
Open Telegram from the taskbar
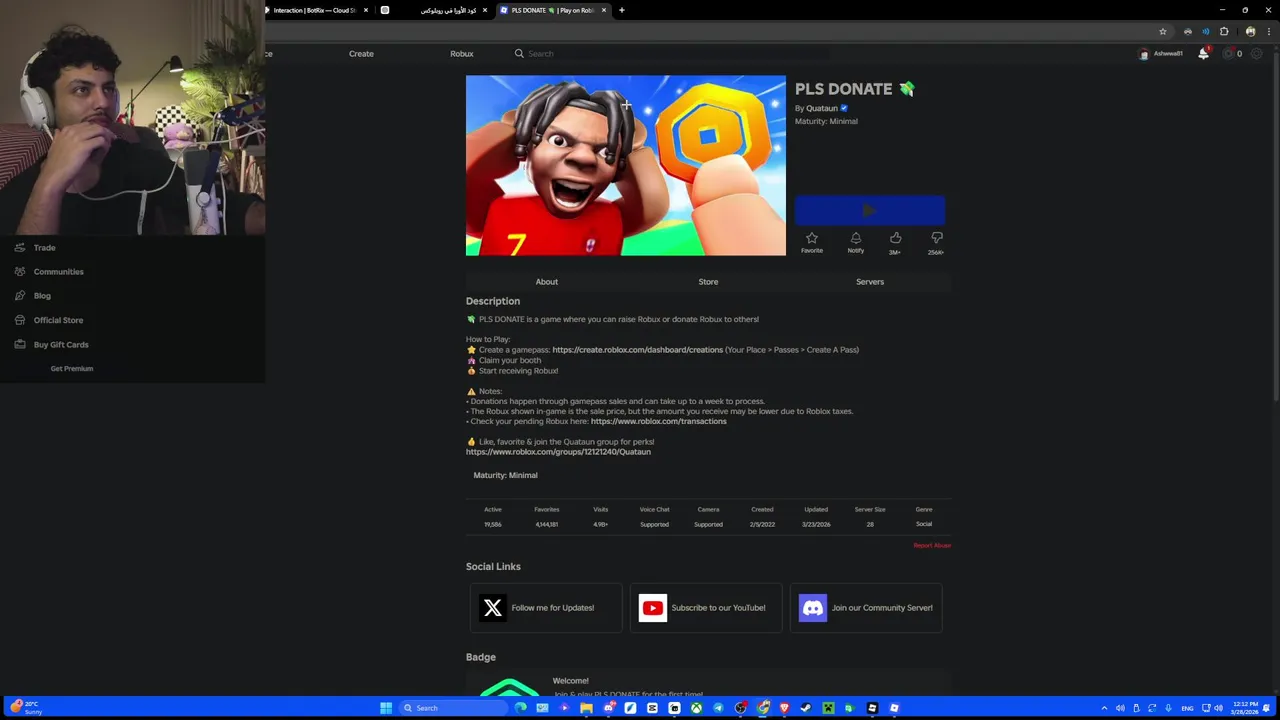click(x=718, y=708)
